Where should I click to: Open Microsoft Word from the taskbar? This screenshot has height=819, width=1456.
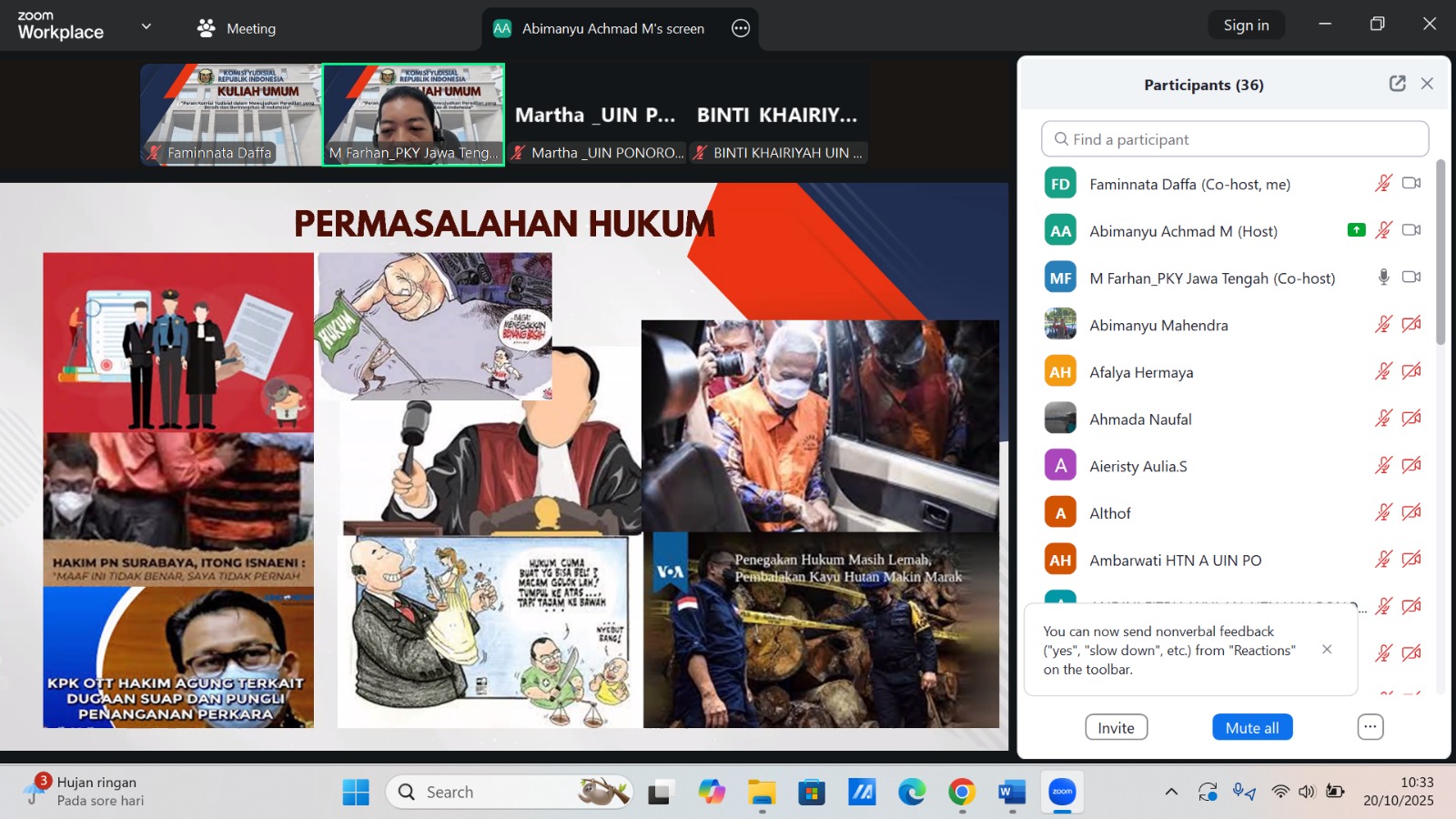1011,793
